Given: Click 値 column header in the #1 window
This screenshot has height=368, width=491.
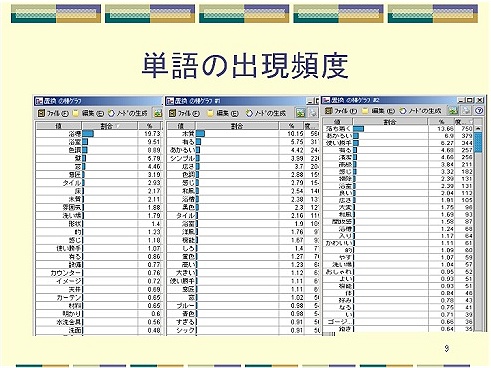Looking at the screenshot, I should click(181, 126).
